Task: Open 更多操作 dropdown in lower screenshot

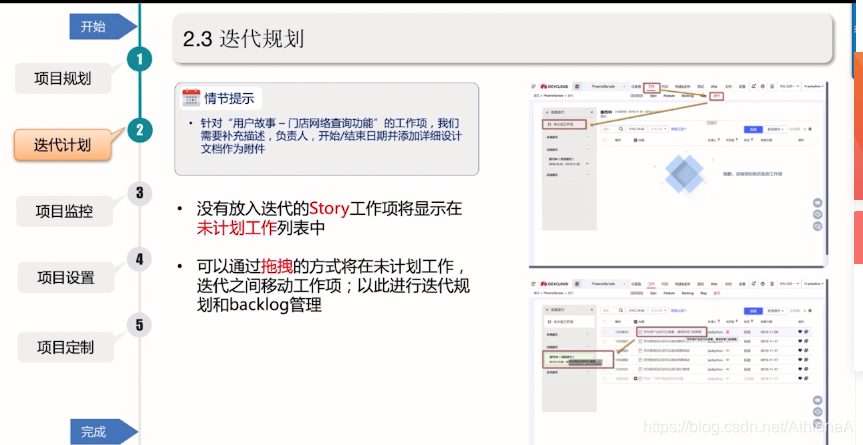Action: point(775,311)
